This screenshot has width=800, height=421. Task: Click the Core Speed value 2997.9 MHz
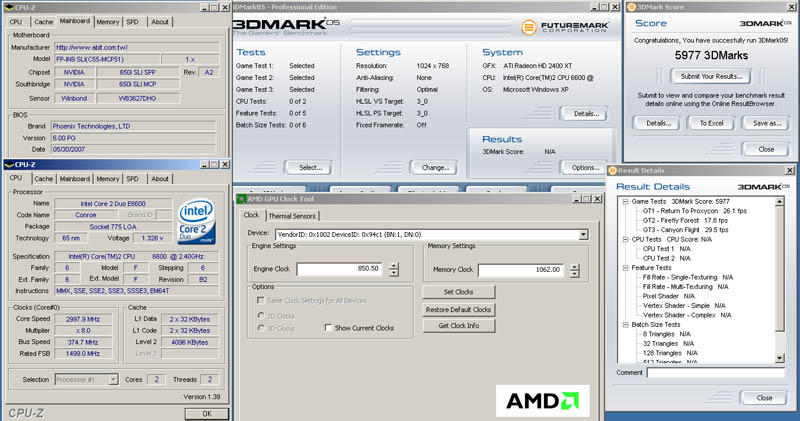83,319
